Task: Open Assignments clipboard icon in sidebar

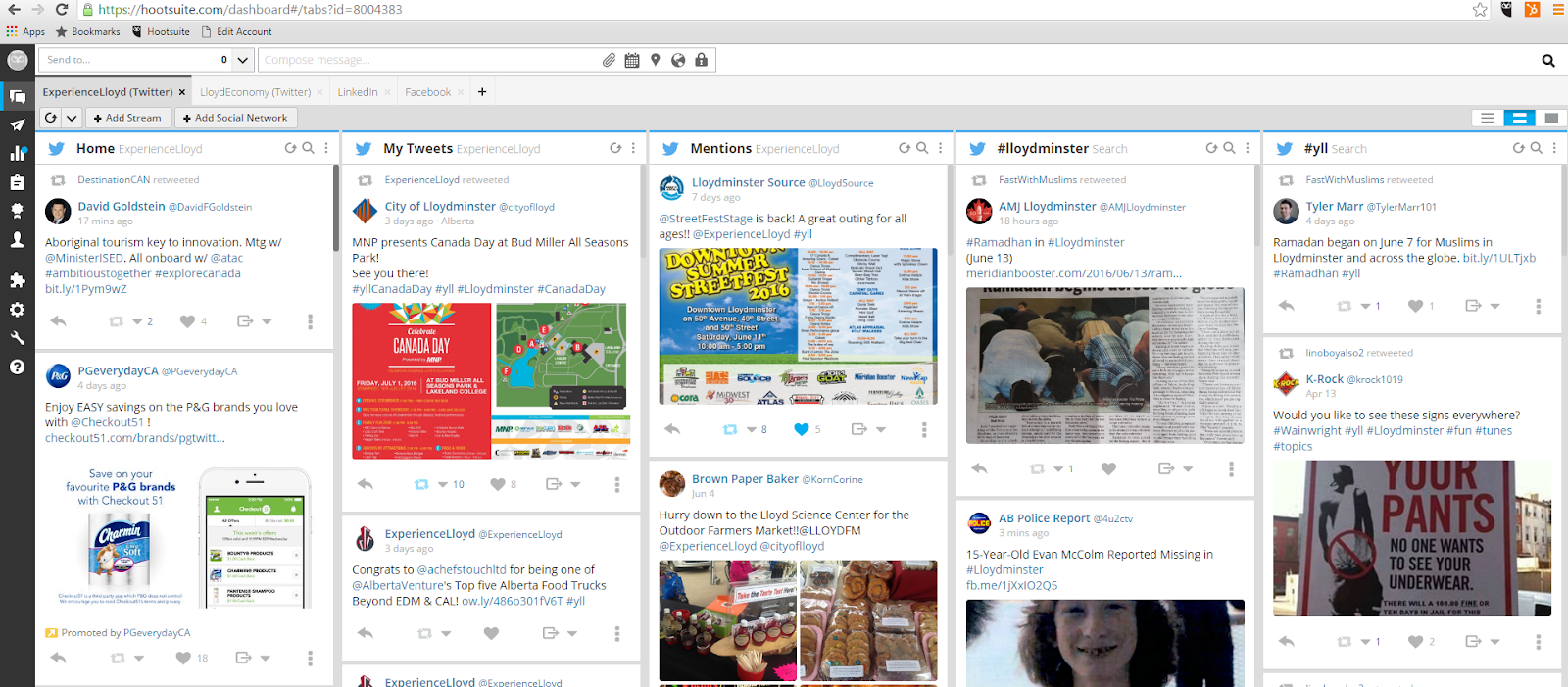Action: (17, 182)
